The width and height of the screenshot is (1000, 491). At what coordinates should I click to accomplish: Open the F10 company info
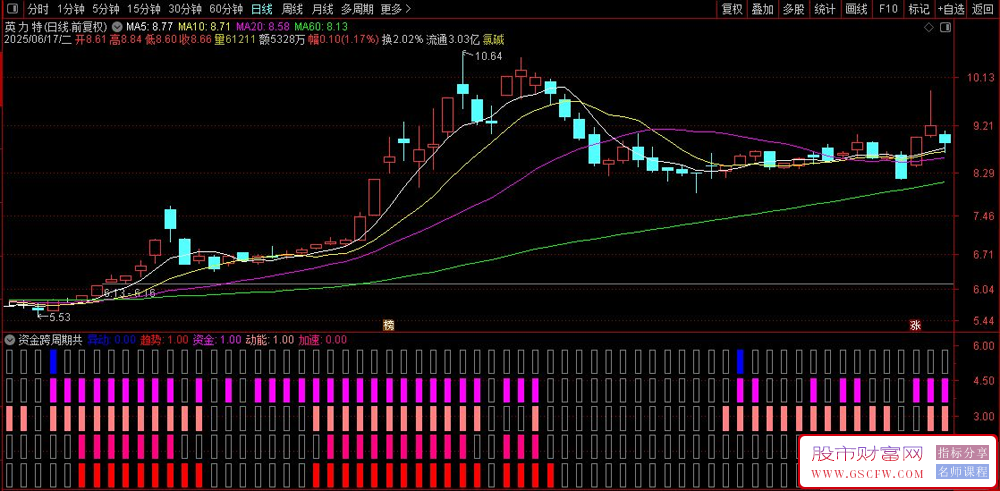[x=888, y=9]
